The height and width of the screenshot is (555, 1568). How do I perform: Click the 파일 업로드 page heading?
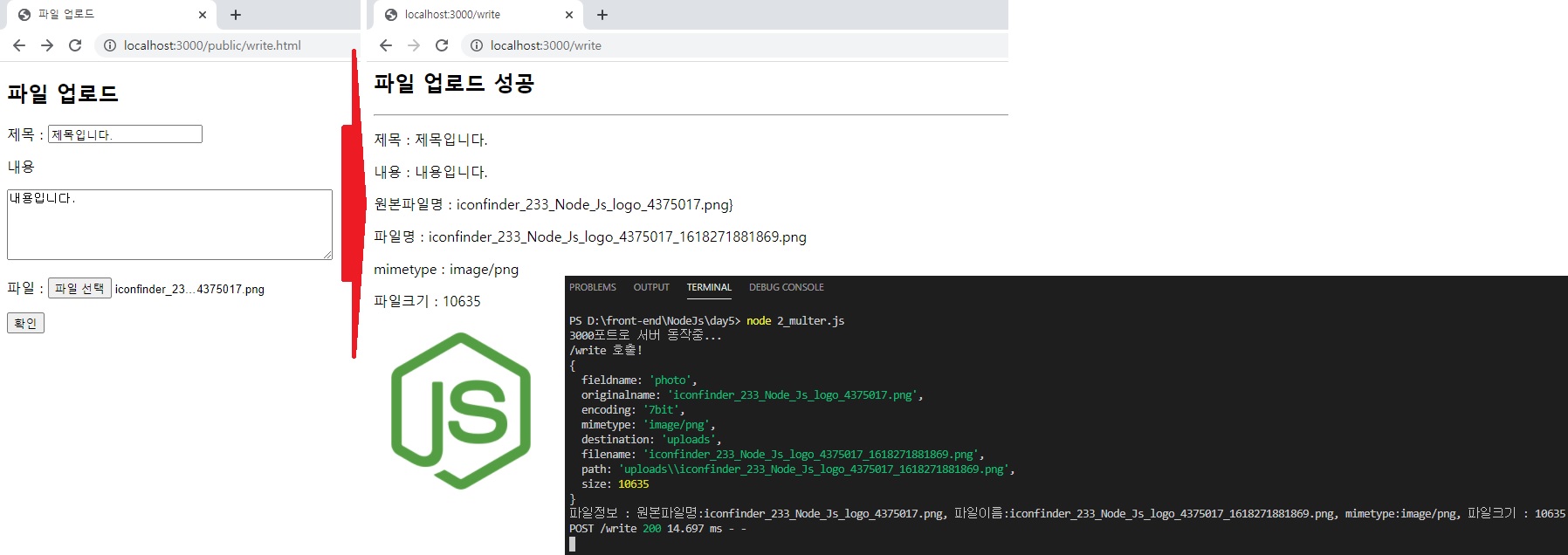click(63, 93)
